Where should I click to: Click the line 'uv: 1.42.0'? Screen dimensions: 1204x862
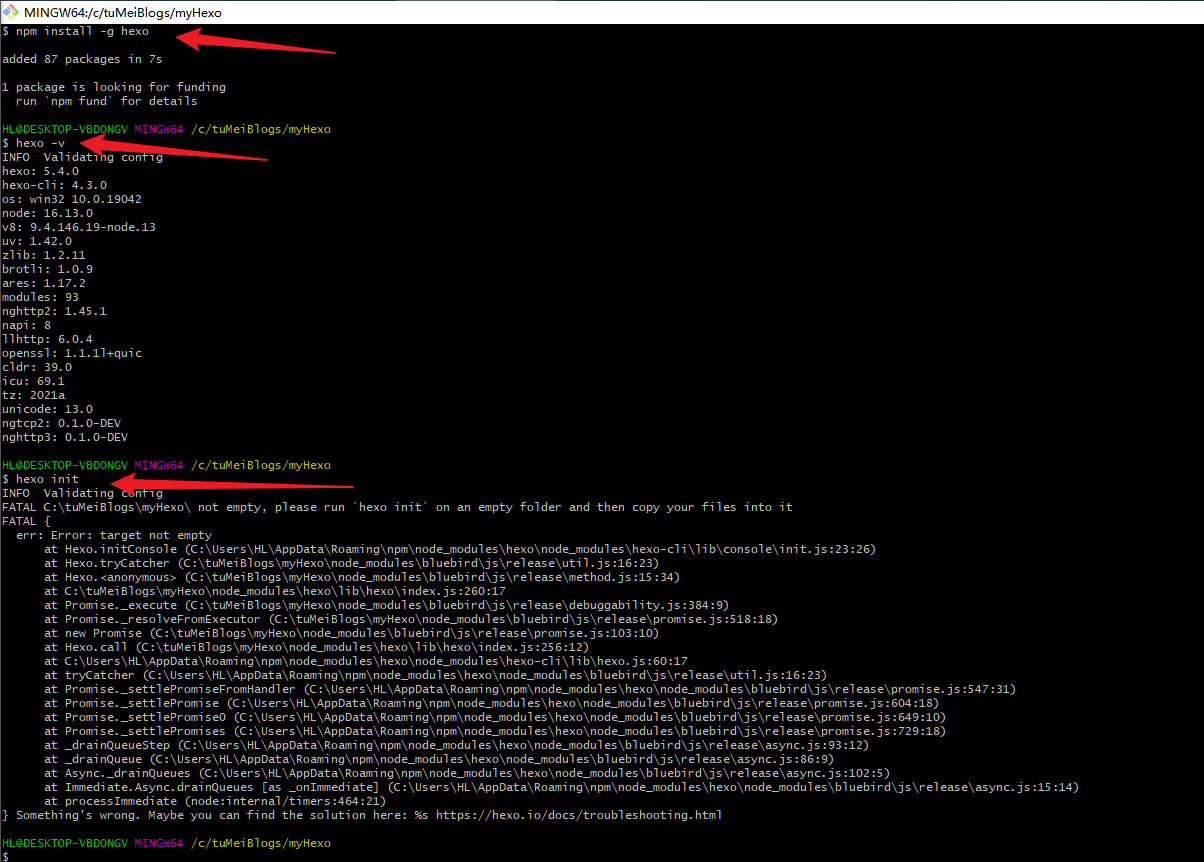(x=37, y=241)
